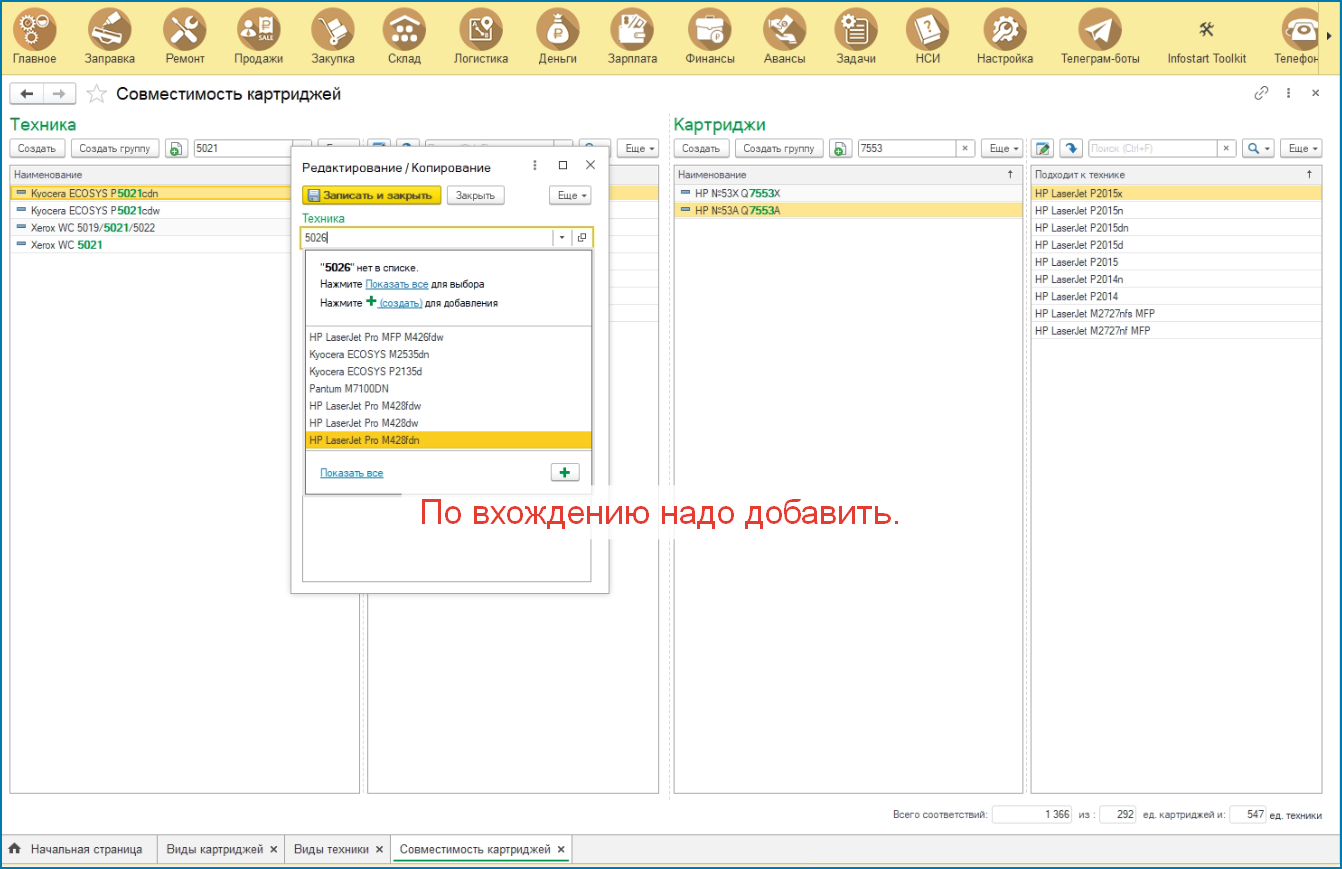
Task: Go back with the left arrow button
Action: click(27, 94)
